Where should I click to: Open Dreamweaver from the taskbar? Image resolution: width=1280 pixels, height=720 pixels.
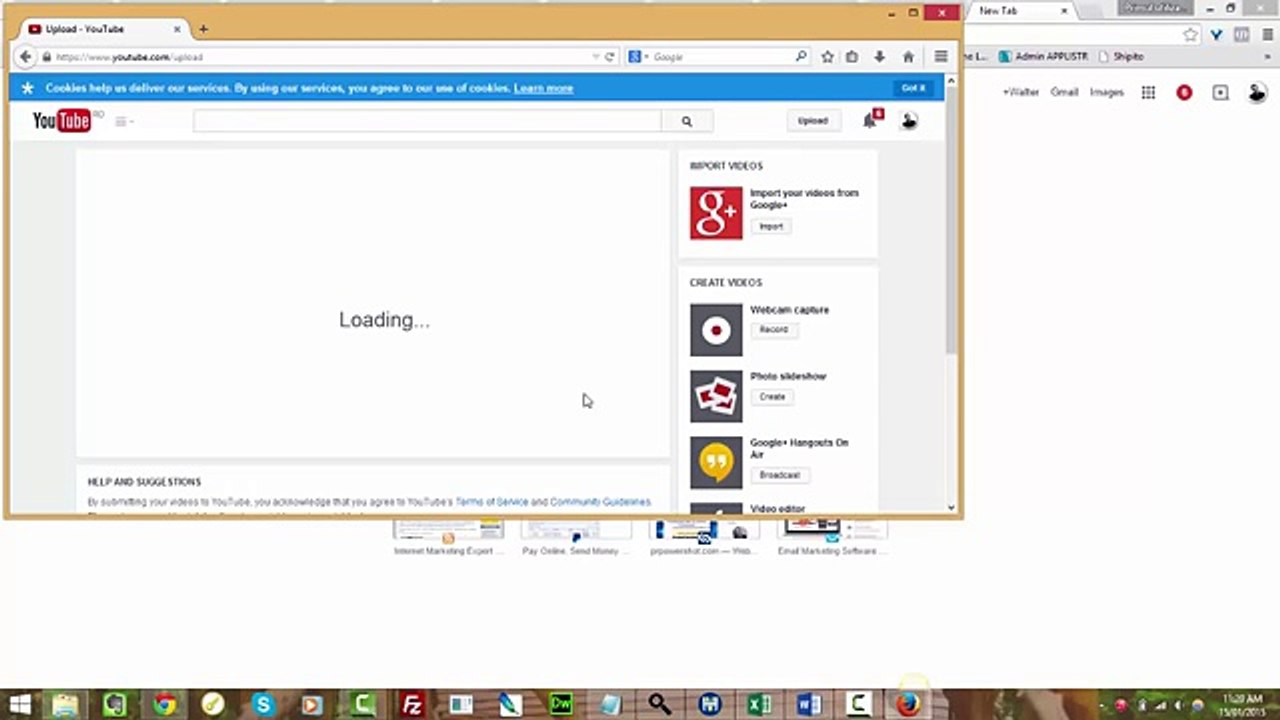561,705
